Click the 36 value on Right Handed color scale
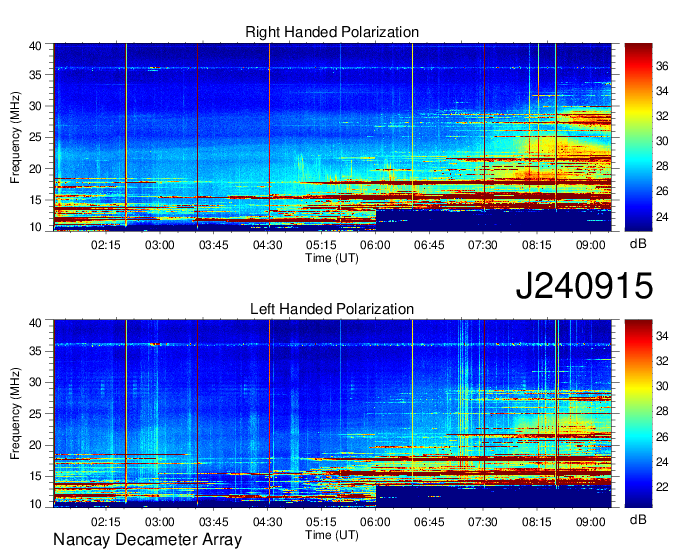The height and width of the screenshot is (552, 680). pos(662,66)
